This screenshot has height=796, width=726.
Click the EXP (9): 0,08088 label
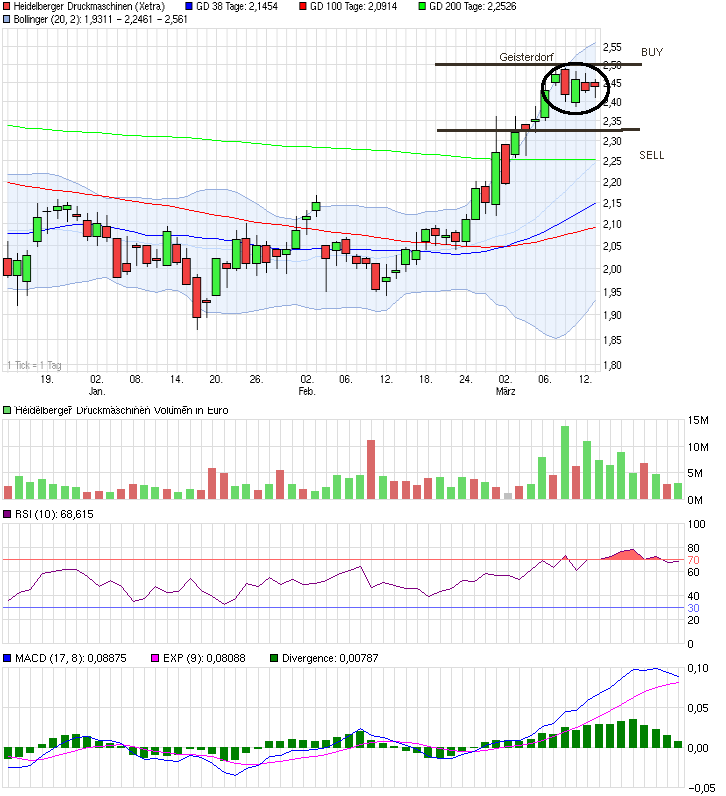(x=204, y=658)
